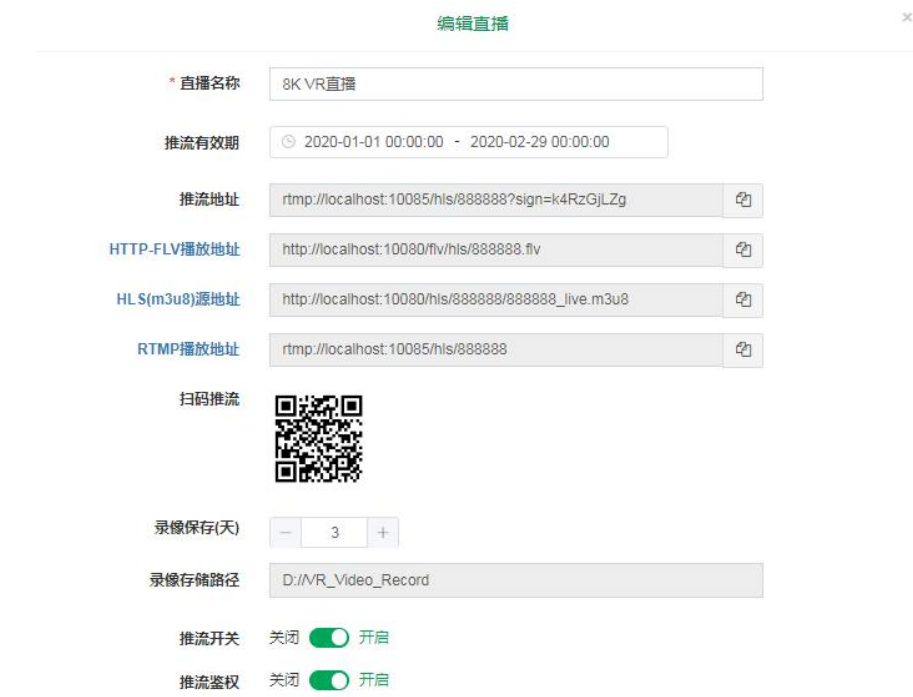913x697 pixels.
Task: Click the clock icon in 推流有效期 field
Action: 288,141
